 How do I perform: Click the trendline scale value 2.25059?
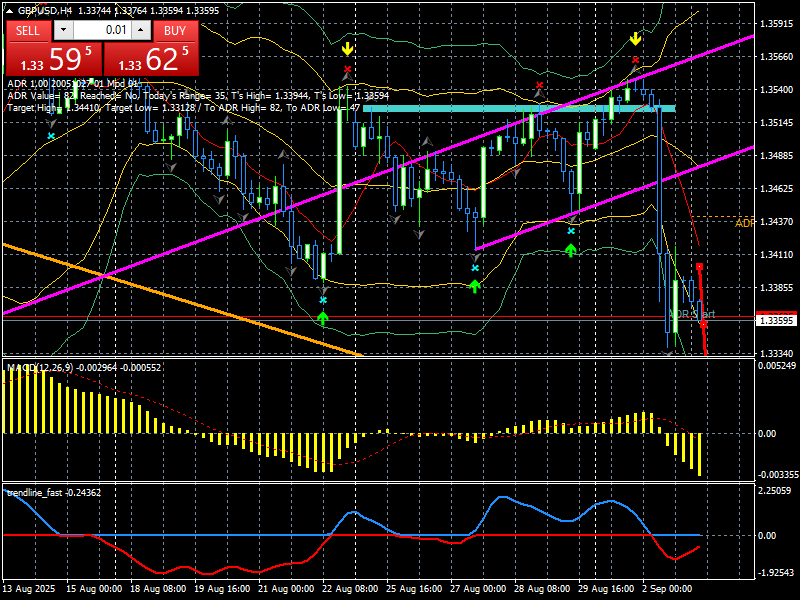[x=776, y=491]
